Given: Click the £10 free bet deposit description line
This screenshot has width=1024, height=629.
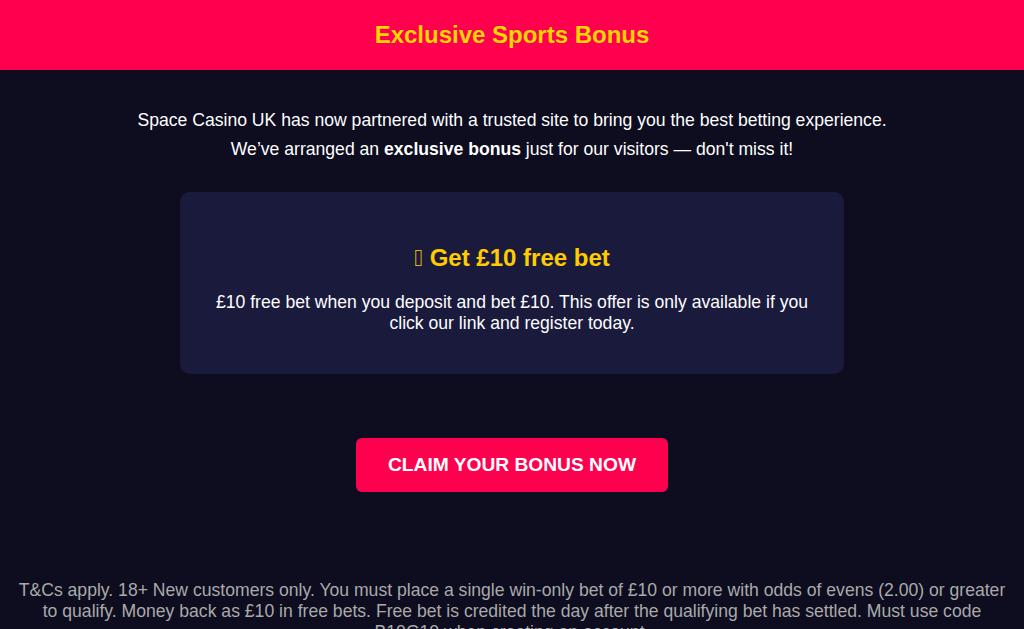Looking at the screenshot, I should click(385, 302).
